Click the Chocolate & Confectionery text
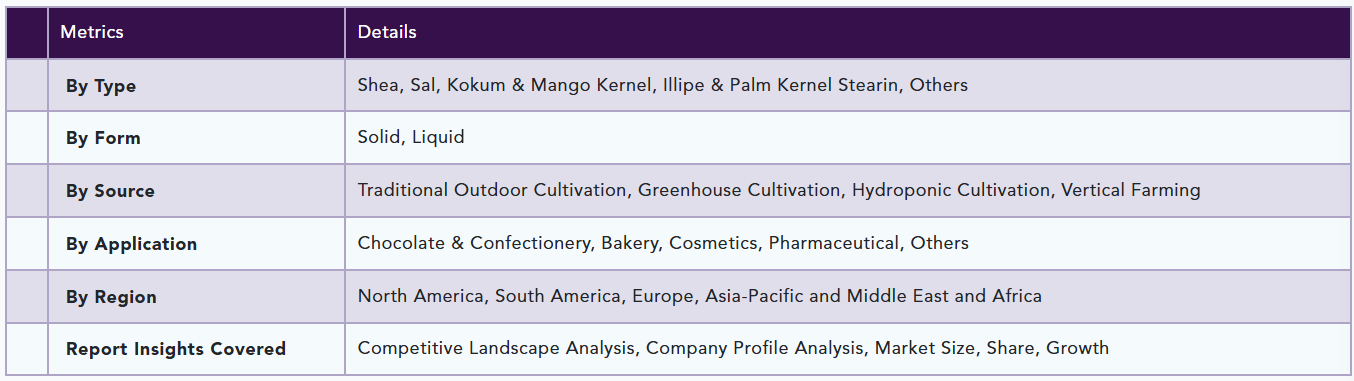1354x381 pixels. point(474,243)
